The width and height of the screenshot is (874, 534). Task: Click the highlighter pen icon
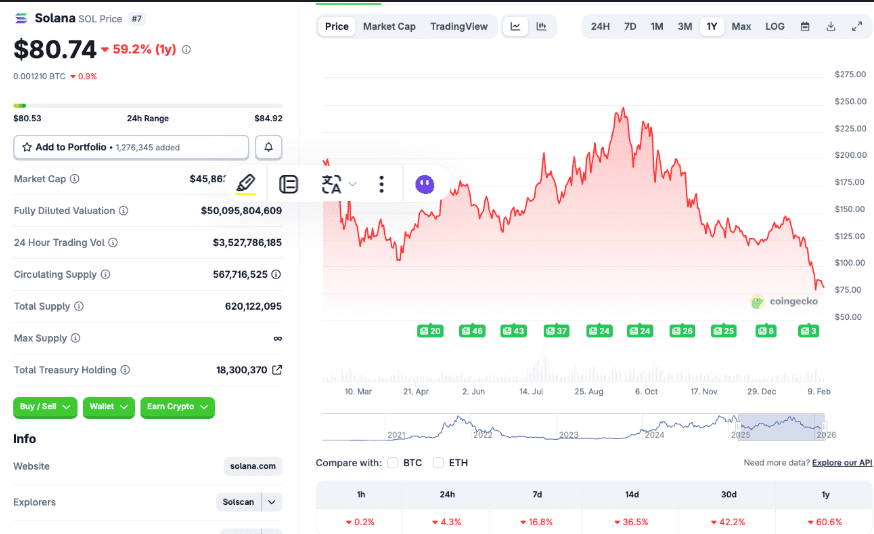coord(246,184)
